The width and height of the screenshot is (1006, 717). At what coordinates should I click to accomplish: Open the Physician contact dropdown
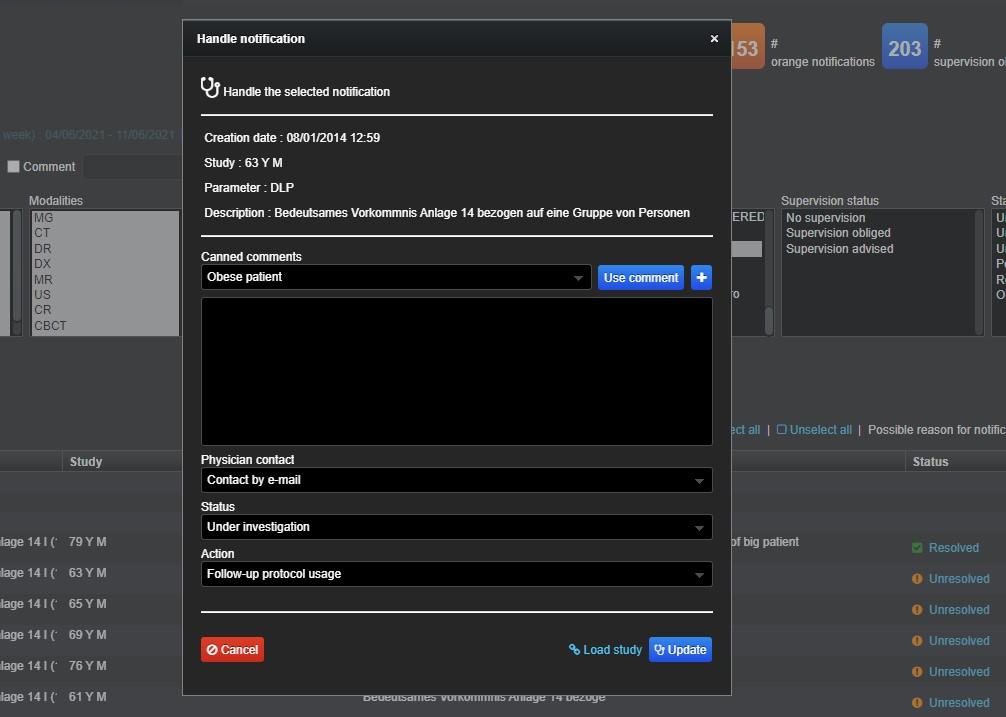(457, 480)
